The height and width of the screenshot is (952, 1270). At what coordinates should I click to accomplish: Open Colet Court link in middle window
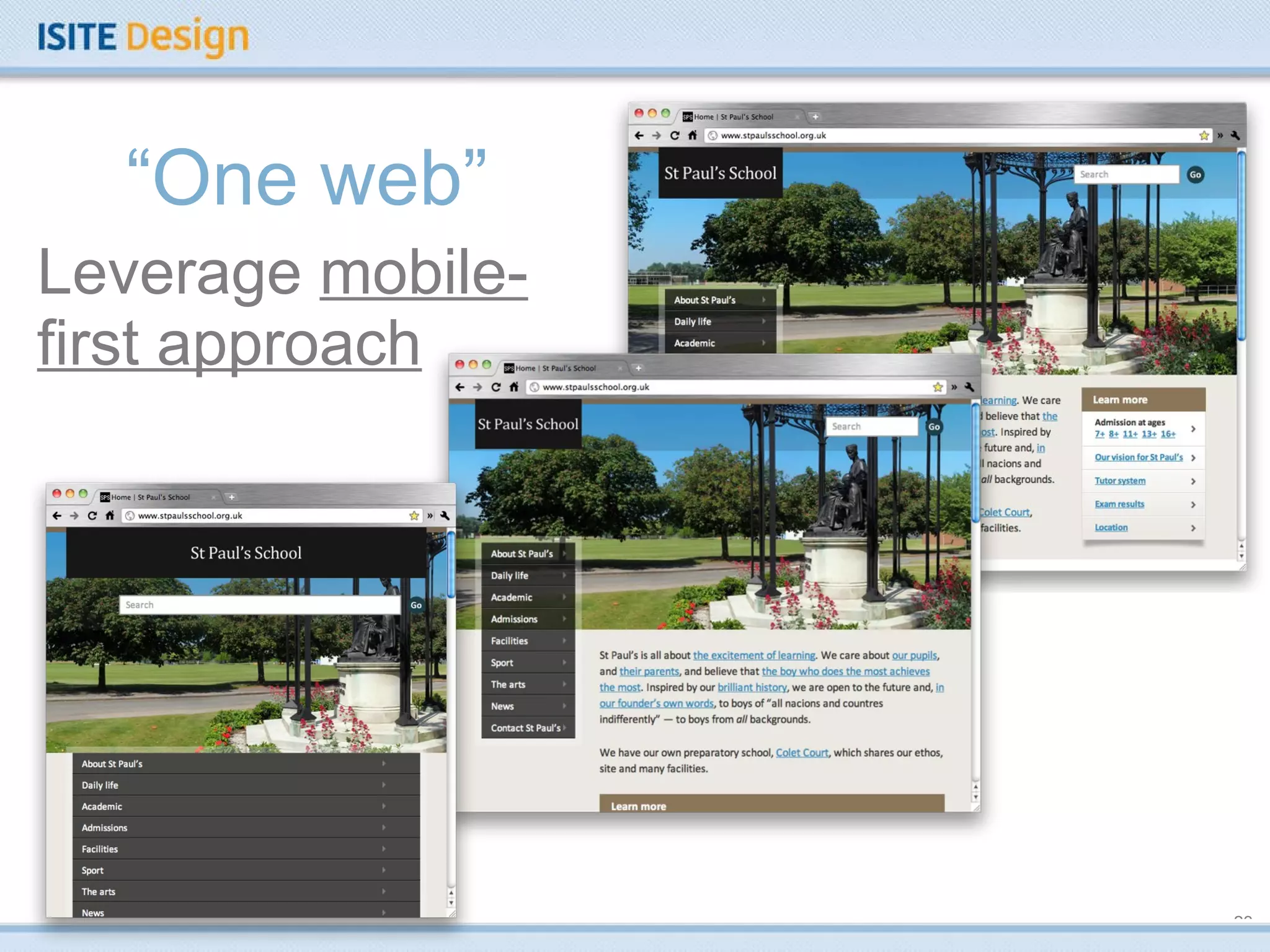802,752
